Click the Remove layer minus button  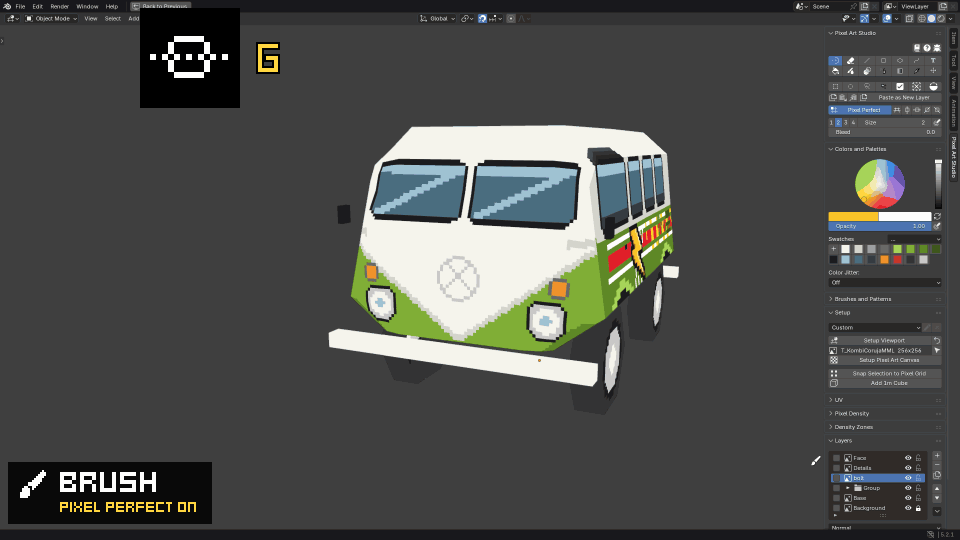[x=937, y=465]
